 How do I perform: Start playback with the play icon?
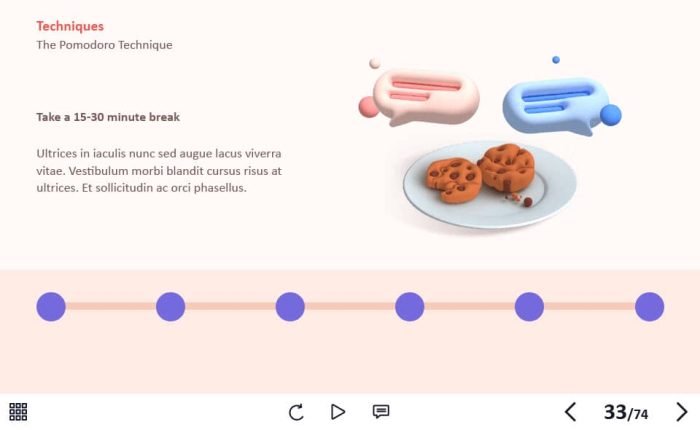[338, 412]
